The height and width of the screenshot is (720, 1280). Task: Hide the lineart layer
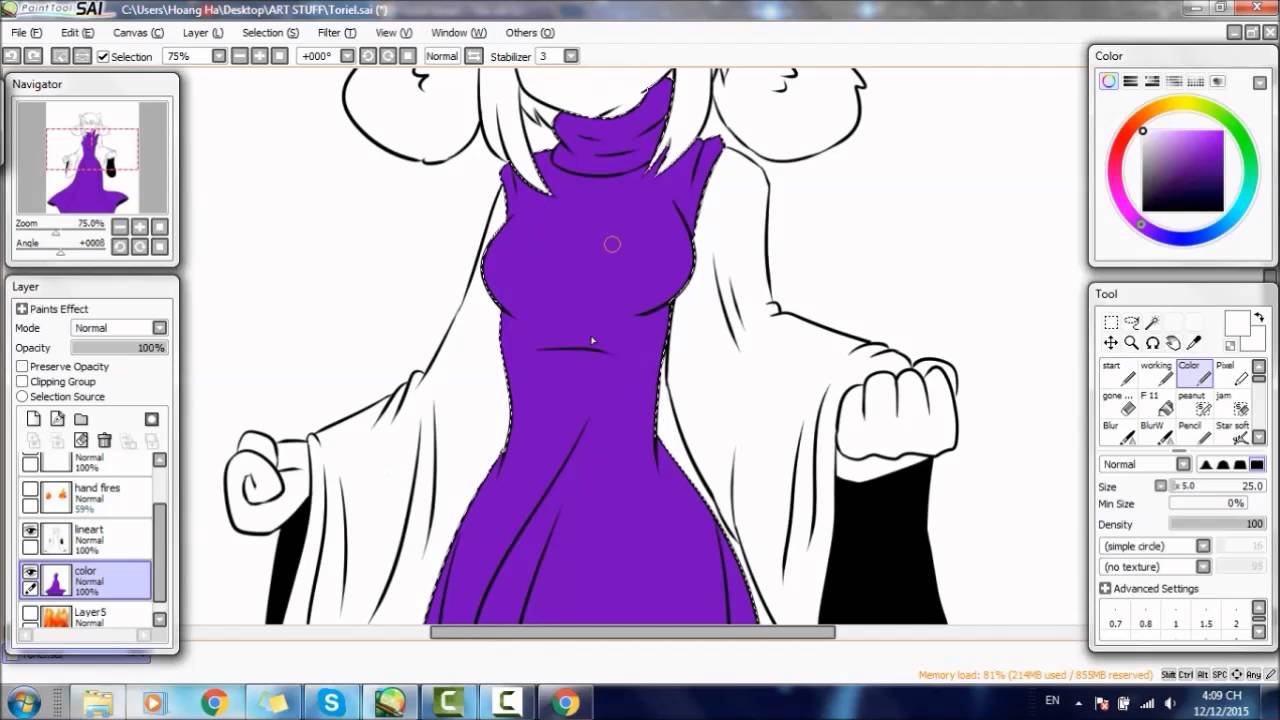click(31, 531)
